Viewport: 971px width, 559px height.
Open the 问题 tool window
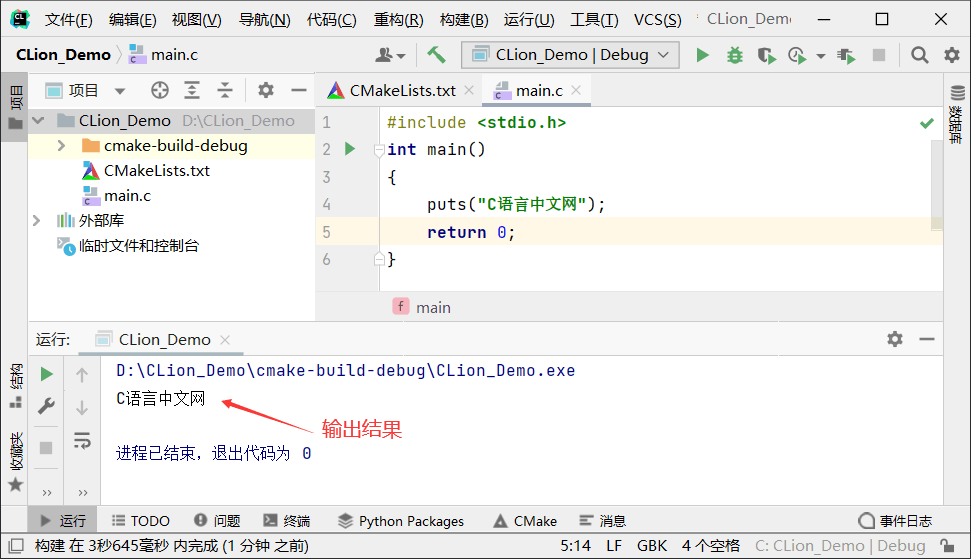tap(217, 521)
